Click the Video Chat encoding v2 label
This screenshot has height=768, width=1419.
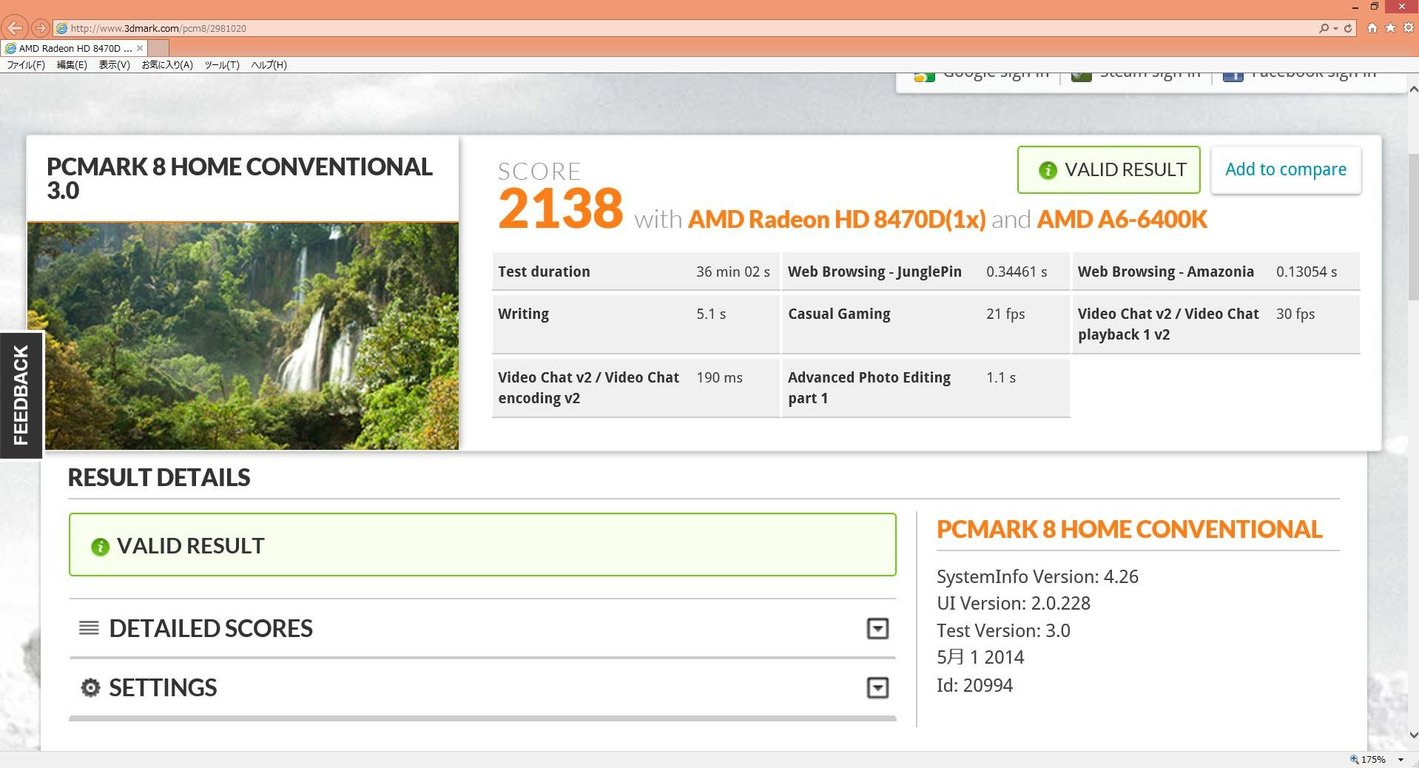click(x=589, y=388)
